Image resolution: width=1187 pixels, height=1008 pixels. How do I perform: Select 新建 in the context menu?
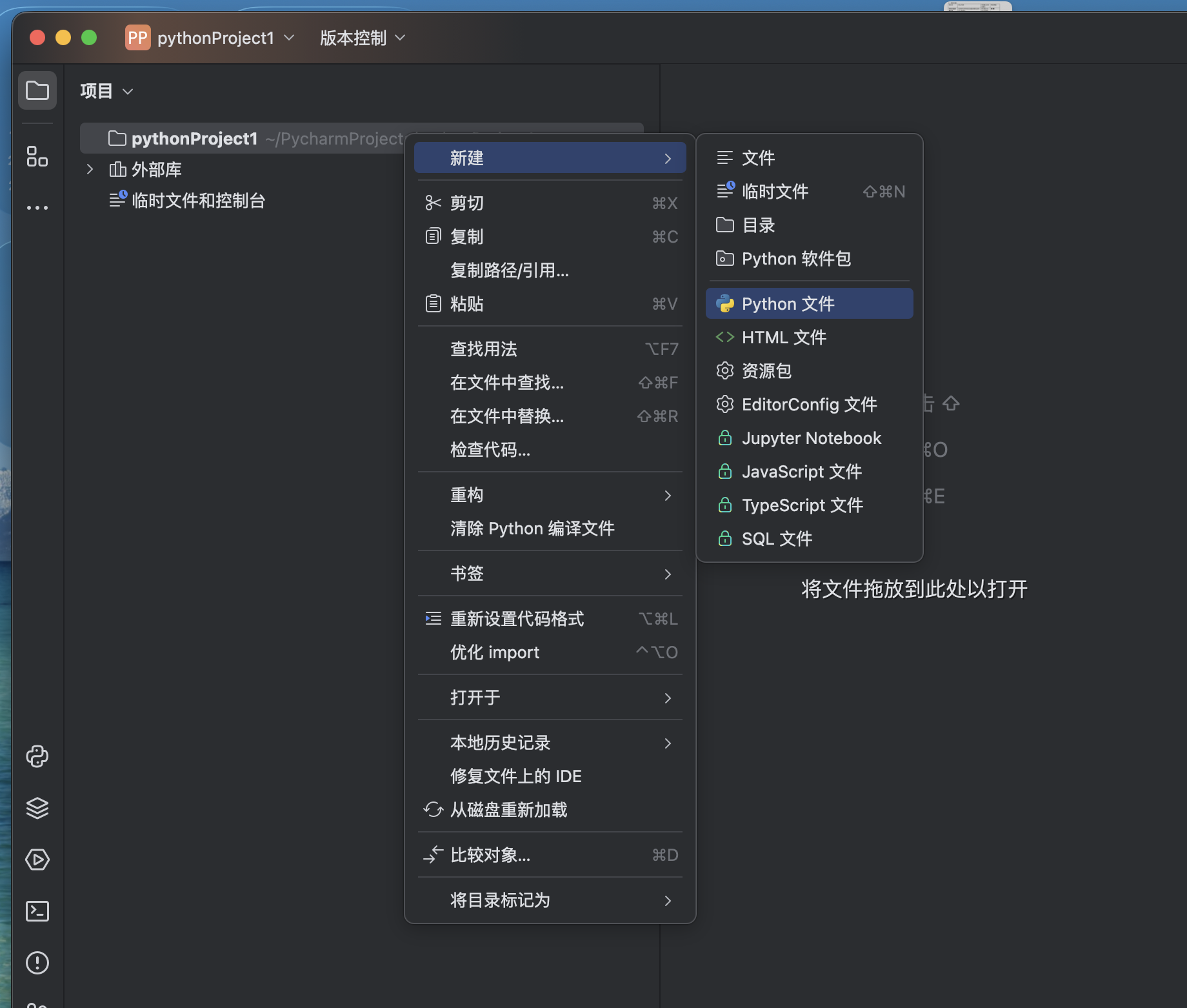[x=550, y=158]
